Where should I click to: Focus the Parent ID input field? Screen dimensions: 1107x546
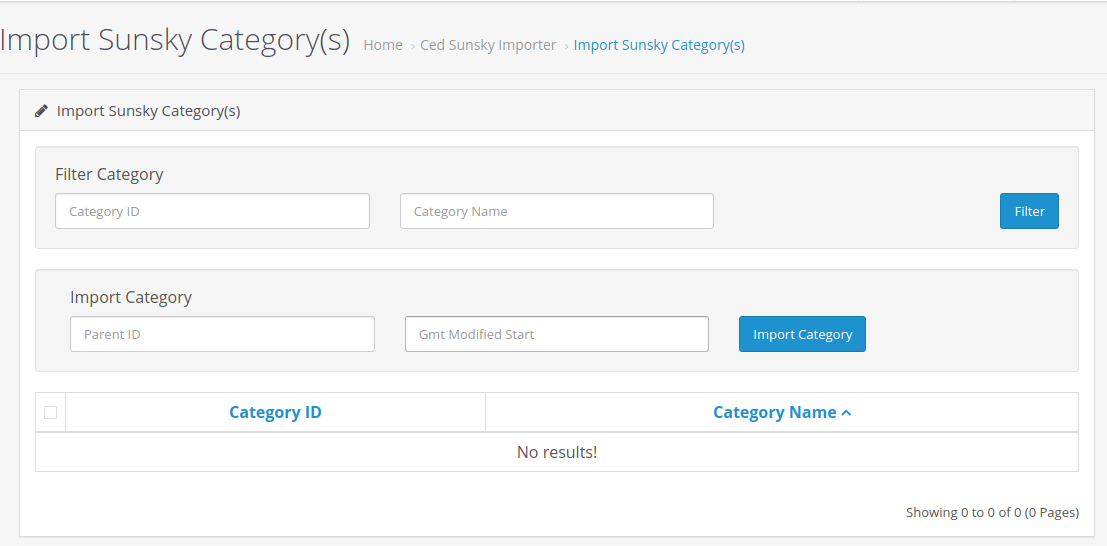point(222,334)
